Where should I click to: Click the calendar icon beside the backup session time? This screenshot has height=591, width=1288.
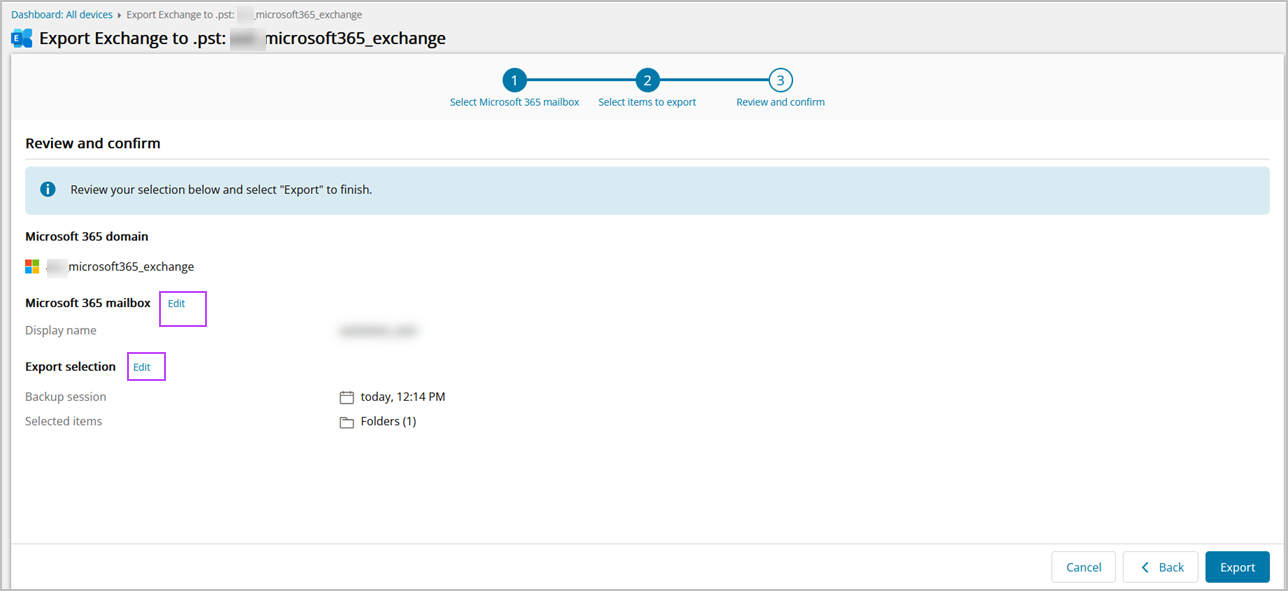[347, 397]
